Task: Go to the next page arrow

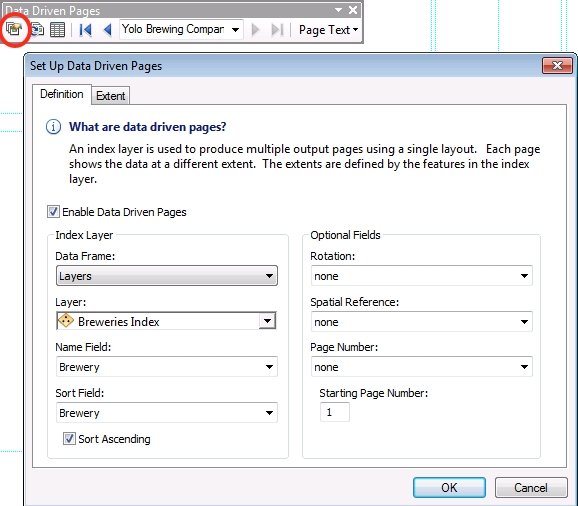Action: point(255,30)
